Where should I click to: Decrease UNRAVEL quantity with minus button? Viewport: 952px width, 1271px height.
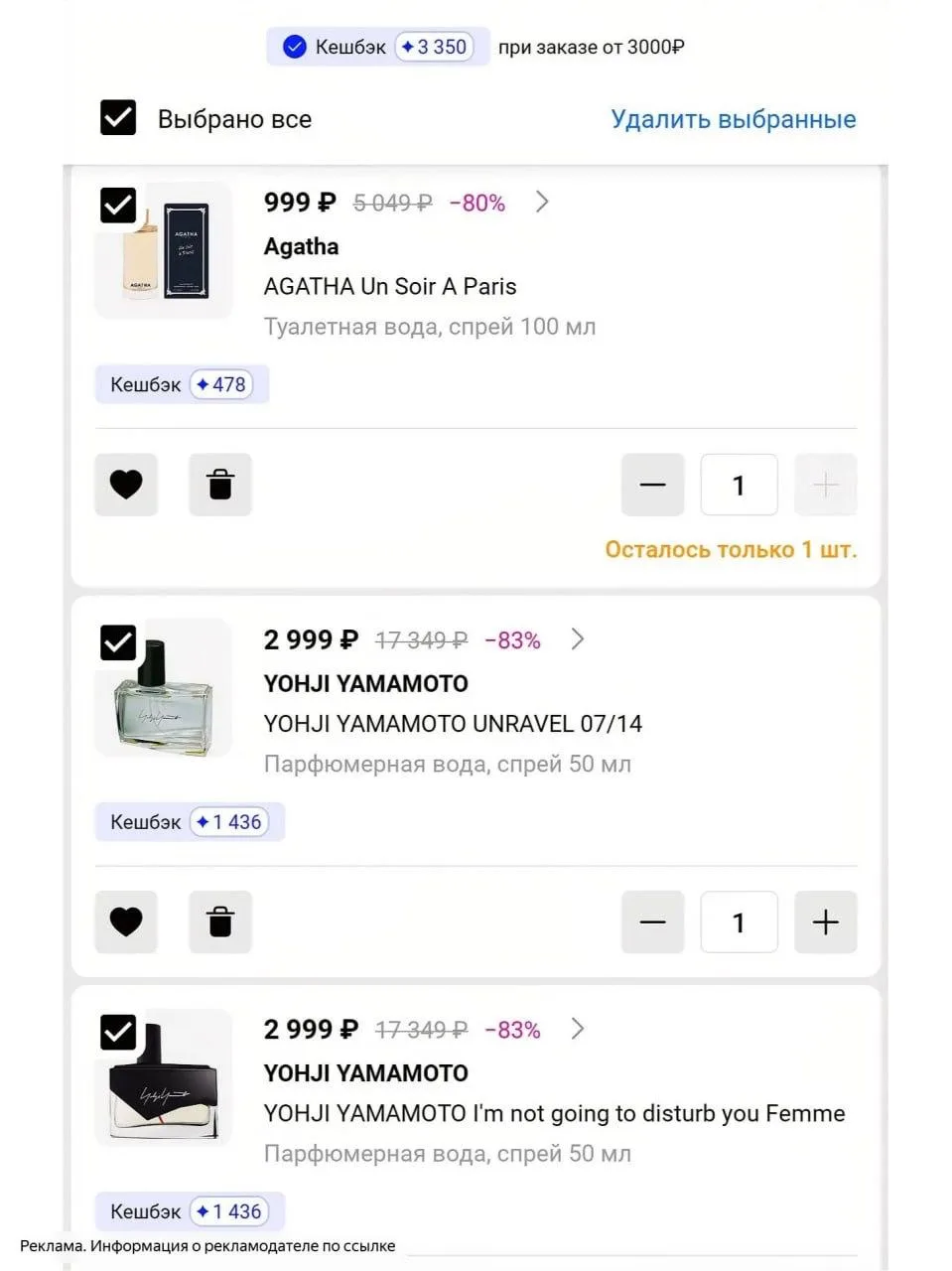point(652,922)
